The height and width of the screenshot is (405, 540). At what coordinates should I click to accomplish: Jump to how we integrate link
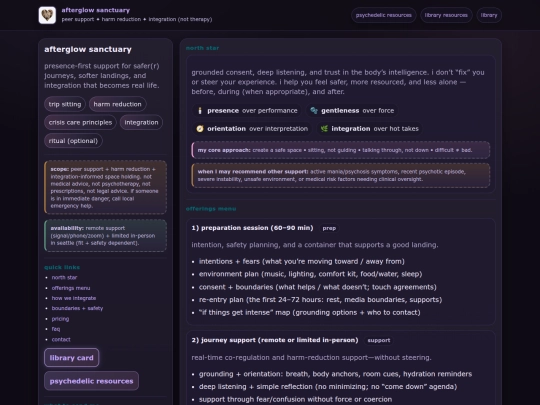[x=74, y=298]
